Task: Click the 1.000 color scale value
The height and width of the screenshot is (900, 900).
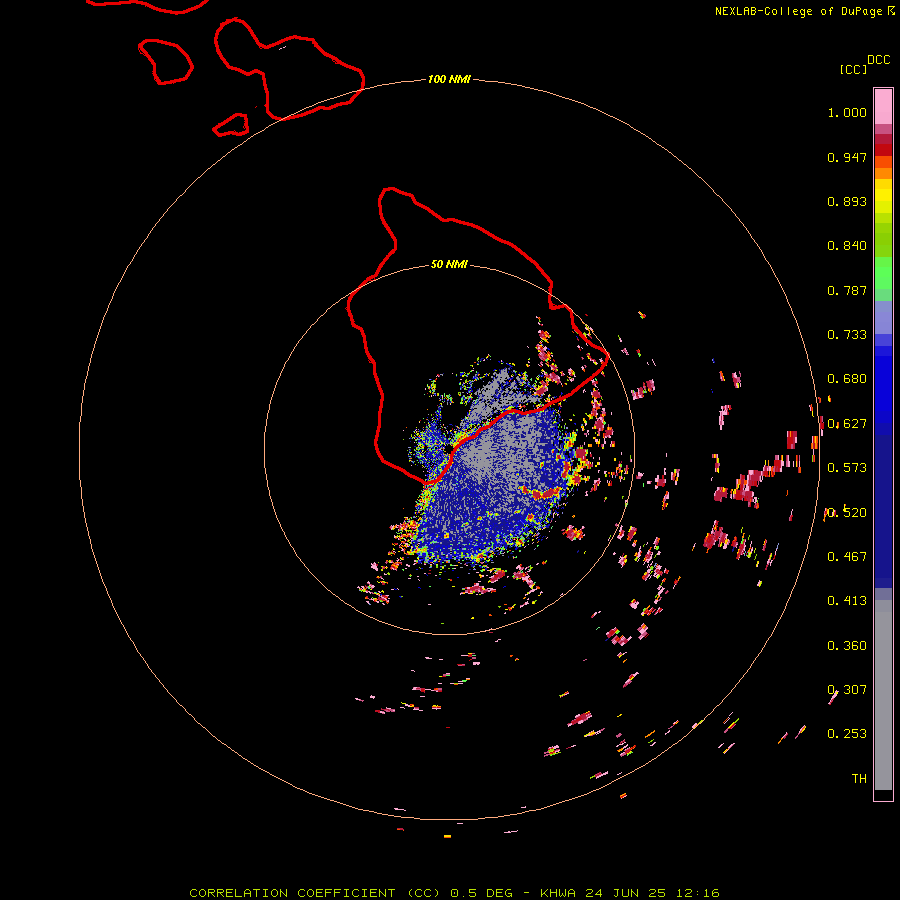Action: (x=847, y=112)
